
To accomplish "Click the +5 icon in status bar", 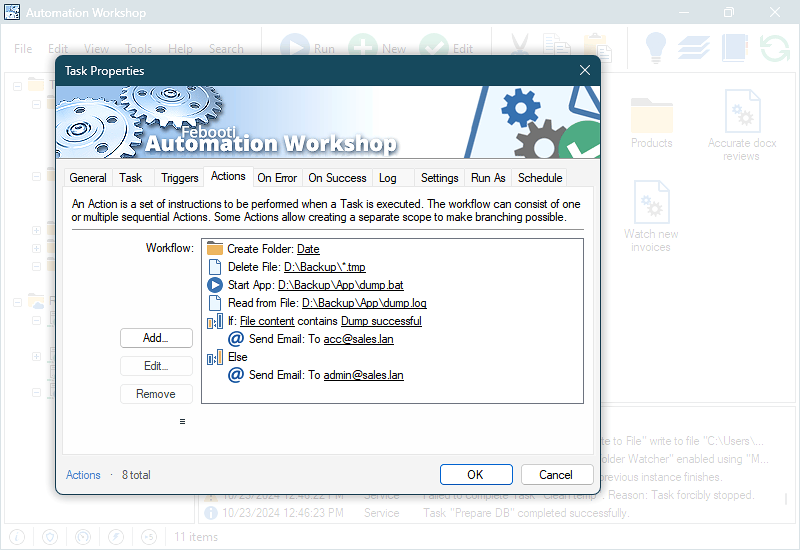I will click(x=148, y=537).
